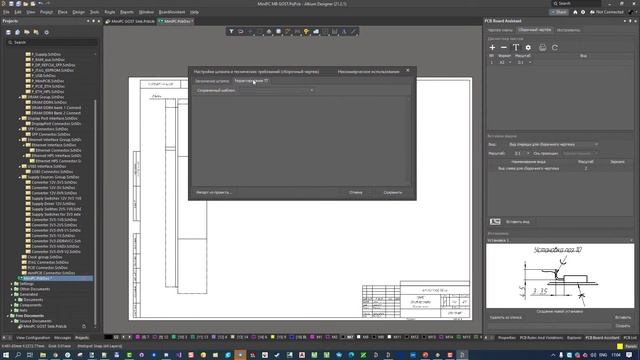Image resolution: width=640 pixels, height=360 pixels.
Task: Expand the Other Documents folder
Action: (11, 289)
